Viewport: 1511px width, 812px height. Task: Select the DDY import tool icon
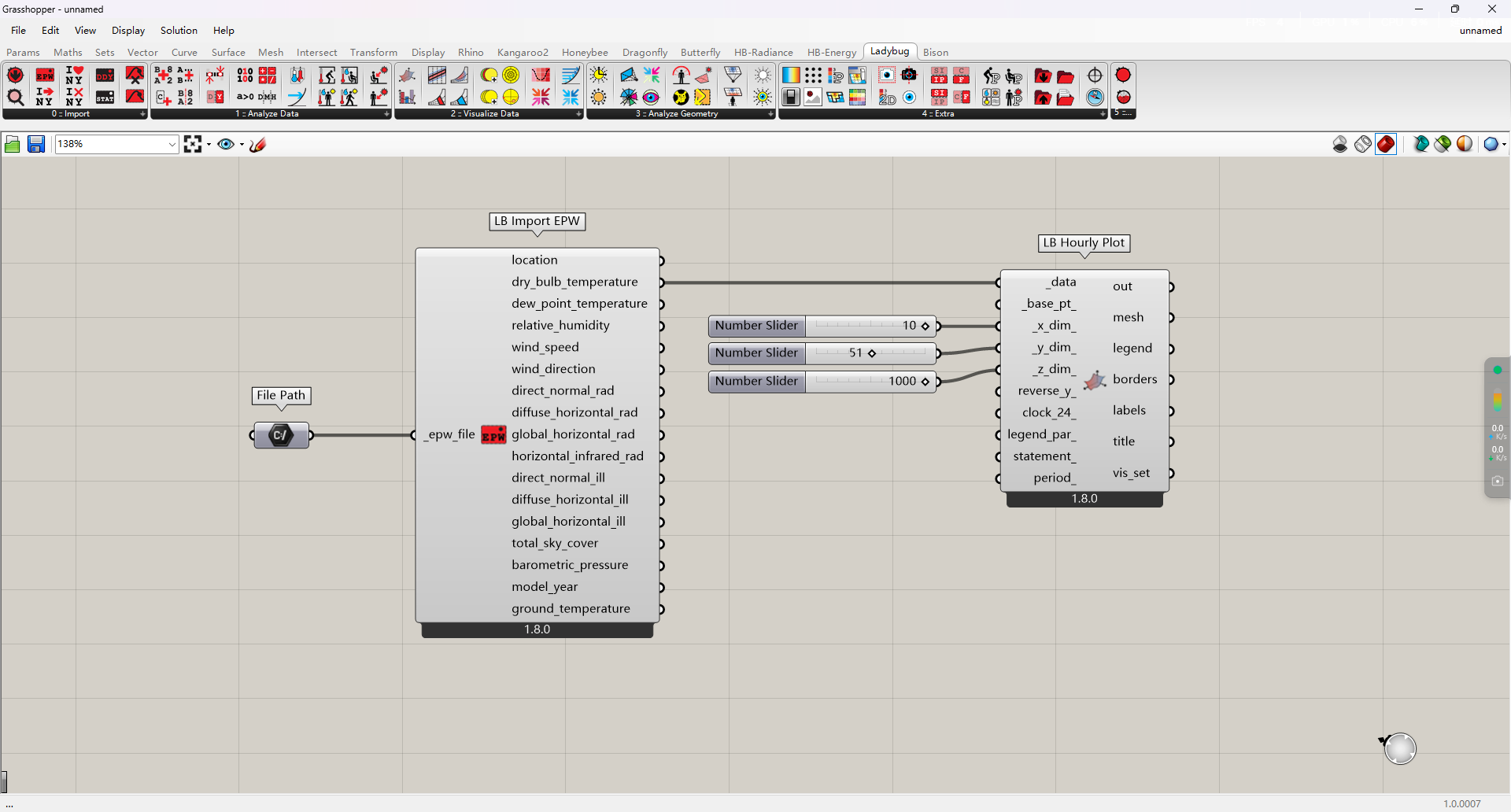tap(105, 76)
